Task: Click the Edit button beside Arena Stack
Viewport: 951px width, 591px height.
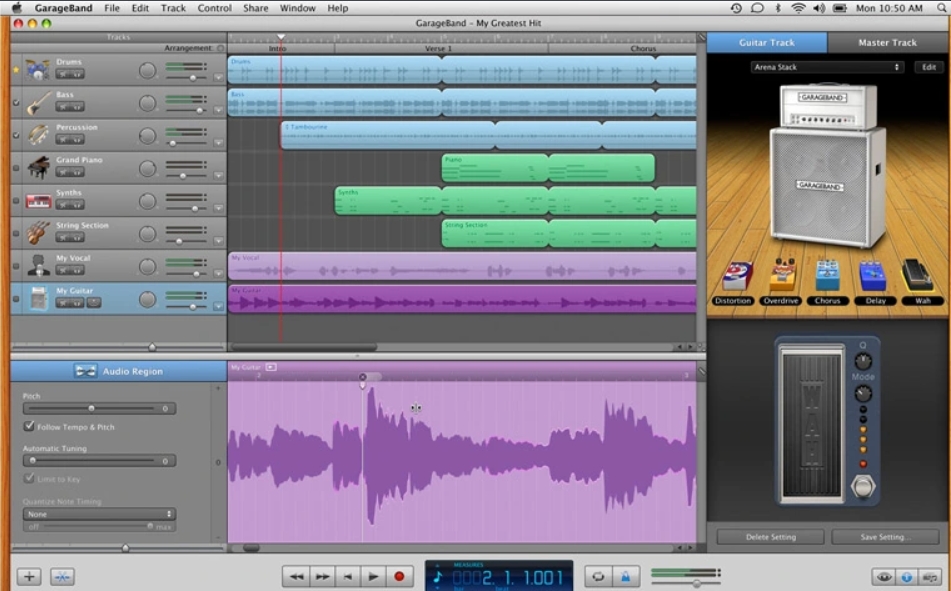Action: point(929,67)
